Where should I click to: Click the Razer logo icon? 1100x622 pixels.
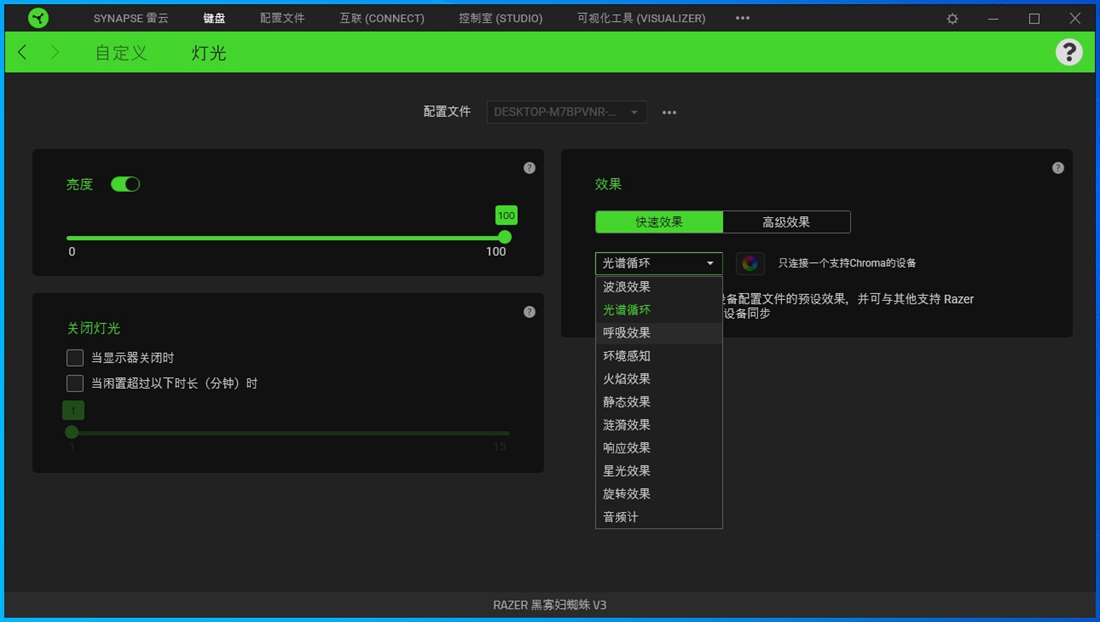coord(38,17)
